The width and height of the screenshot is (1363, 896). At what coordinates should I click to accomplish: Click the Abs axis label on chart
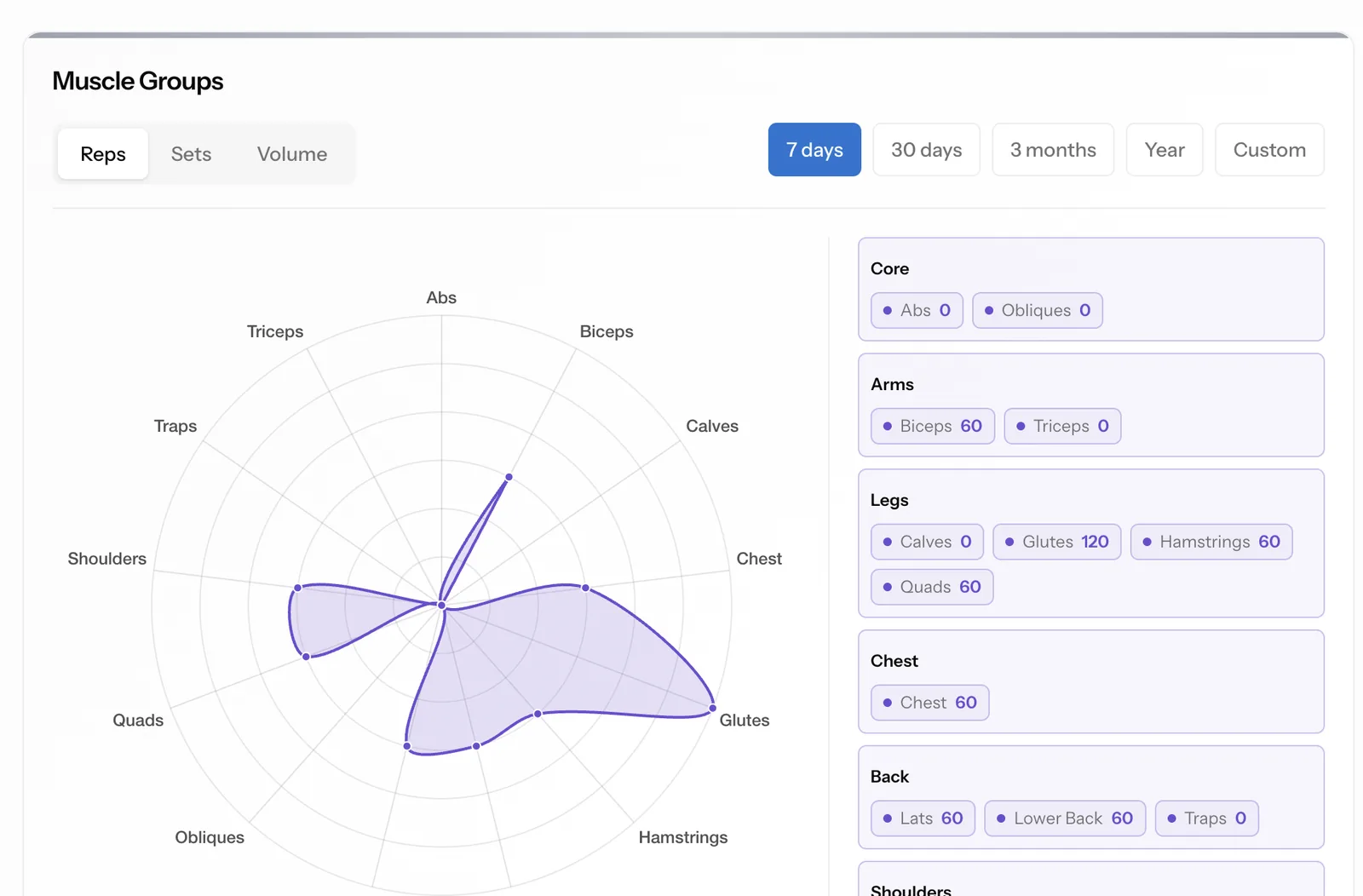tap(441, 297)
